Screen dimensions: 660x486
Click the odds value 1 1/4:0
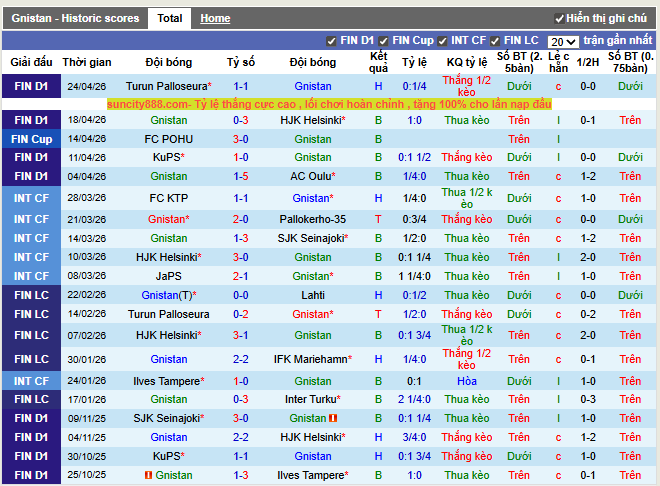click(414, 276)
